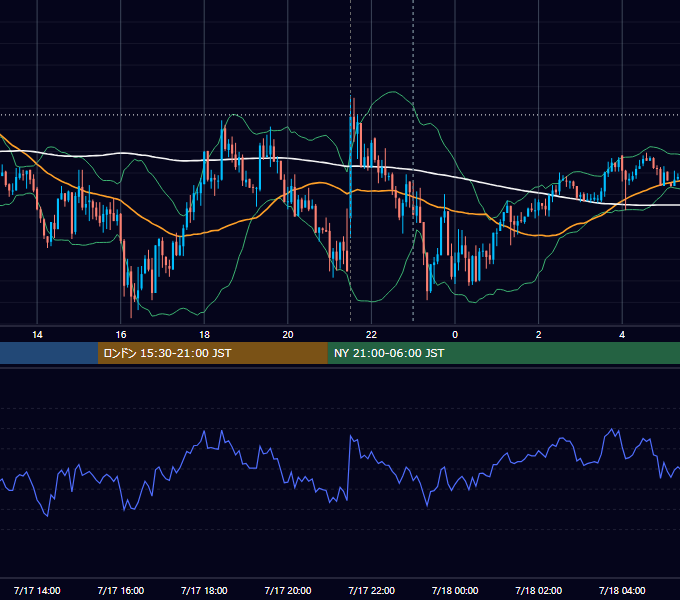The image size is (680, 600).
Task: Click the oscillator's sharp spike near 7/17 22:00
Action: (x=350, y=437)
